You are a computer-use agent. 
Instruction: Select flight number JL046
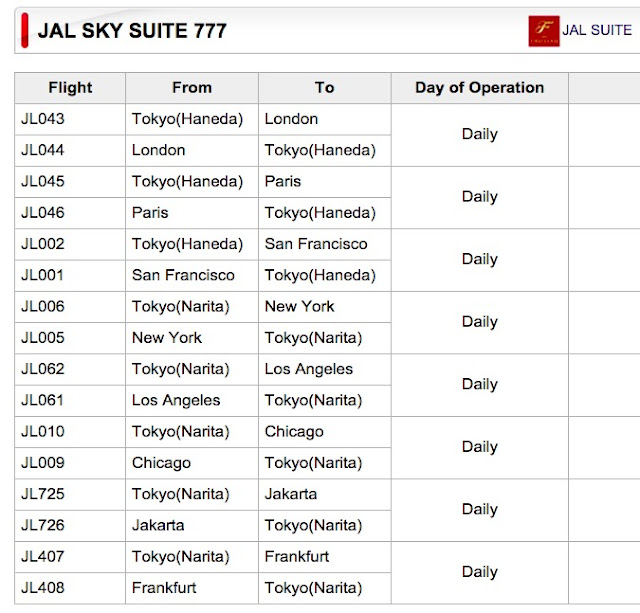click(43, 213)
